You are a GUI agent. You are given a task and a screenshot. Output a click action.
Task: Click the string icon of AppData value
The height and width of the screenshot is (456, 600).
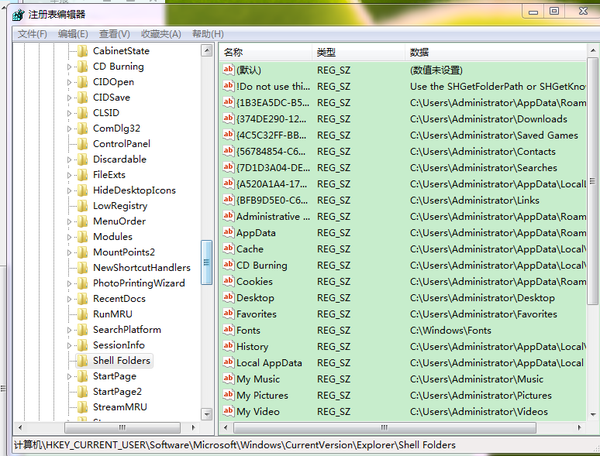click(228, 232)
